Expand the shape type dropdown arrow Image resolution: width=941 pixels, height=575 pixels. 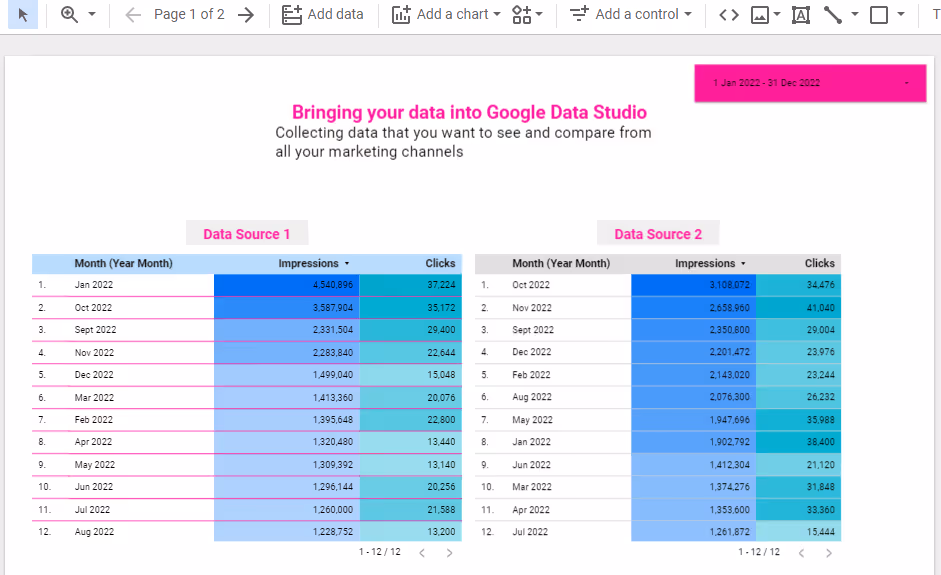[901, 14]
